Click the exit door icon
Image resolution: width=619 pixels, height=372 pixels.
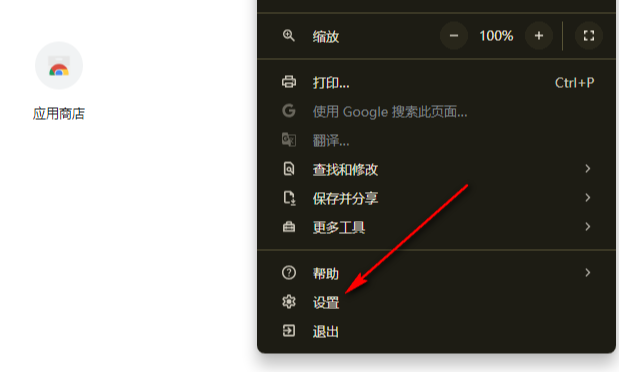tap(289, 331)
